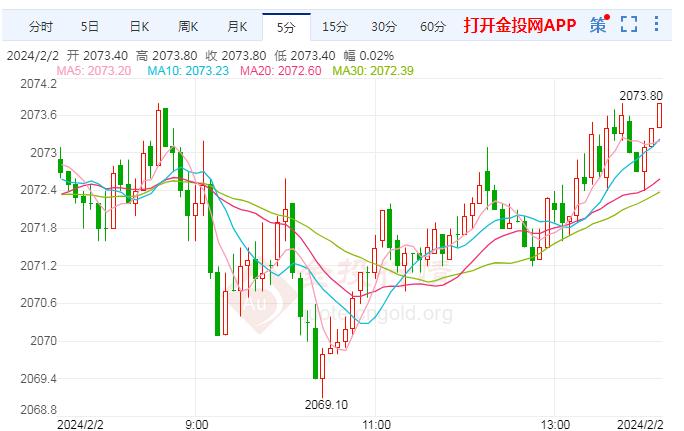Screen dimensions: 684x431
Task: Open the three-dot more options menu
Action: pyautogui.click(x=656, y=24)
